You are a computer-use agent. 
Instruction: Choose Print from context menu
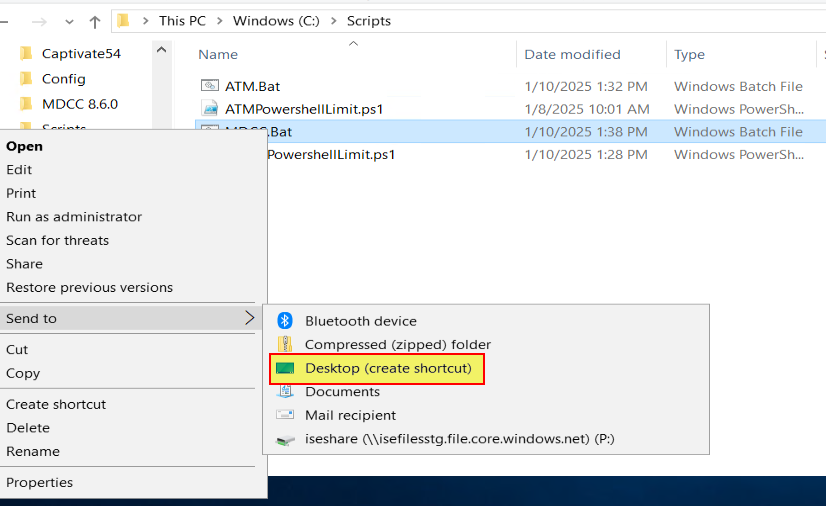[x=21, y=193]
